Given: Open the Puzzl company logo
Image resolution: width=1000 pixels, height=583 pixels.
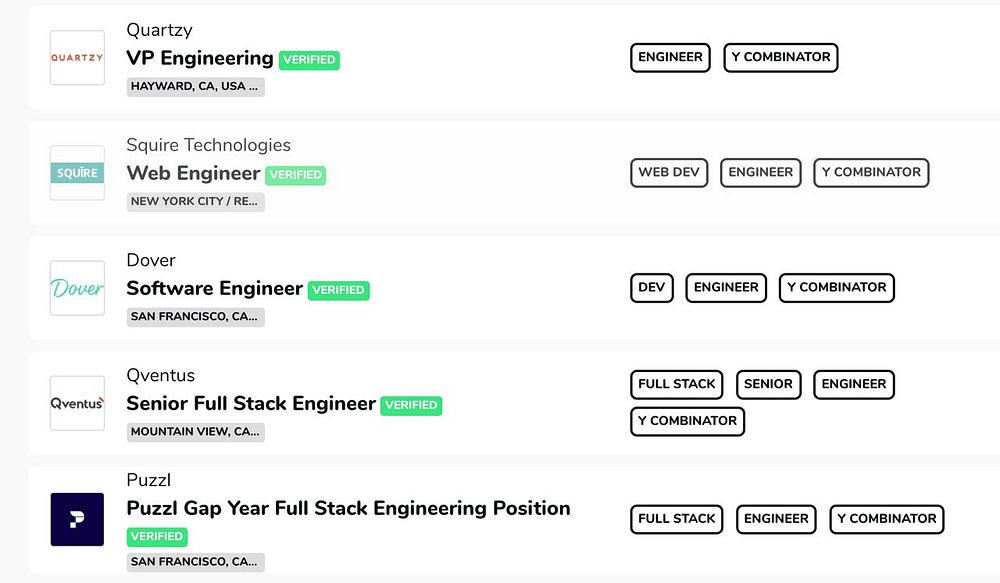Looking at the screenshot, I should (77, 519).
